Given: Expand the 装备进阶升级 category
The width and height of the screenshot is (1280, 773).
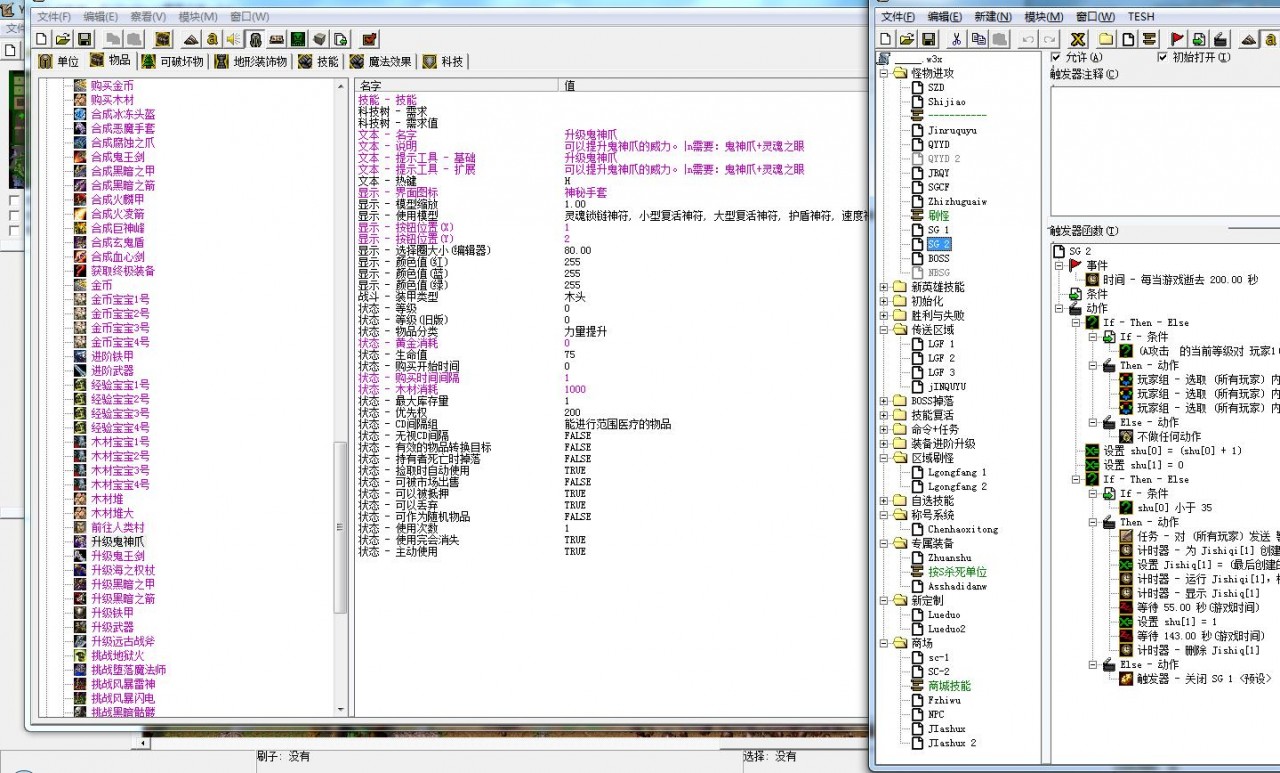Looking at the screenshot, I should coord(884,443).
